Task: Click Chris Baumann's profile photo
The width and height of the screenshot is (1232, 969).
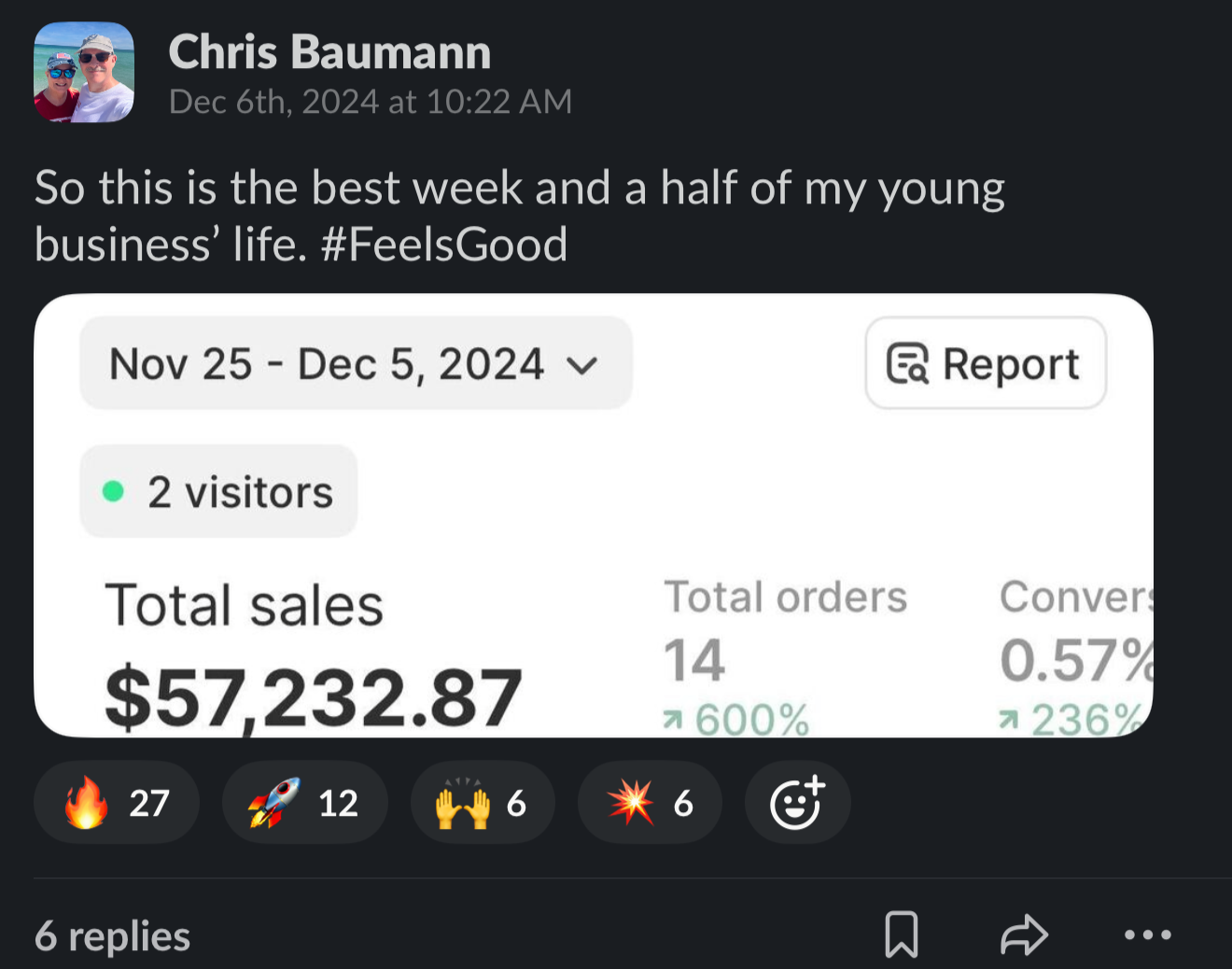Action: 83,72
